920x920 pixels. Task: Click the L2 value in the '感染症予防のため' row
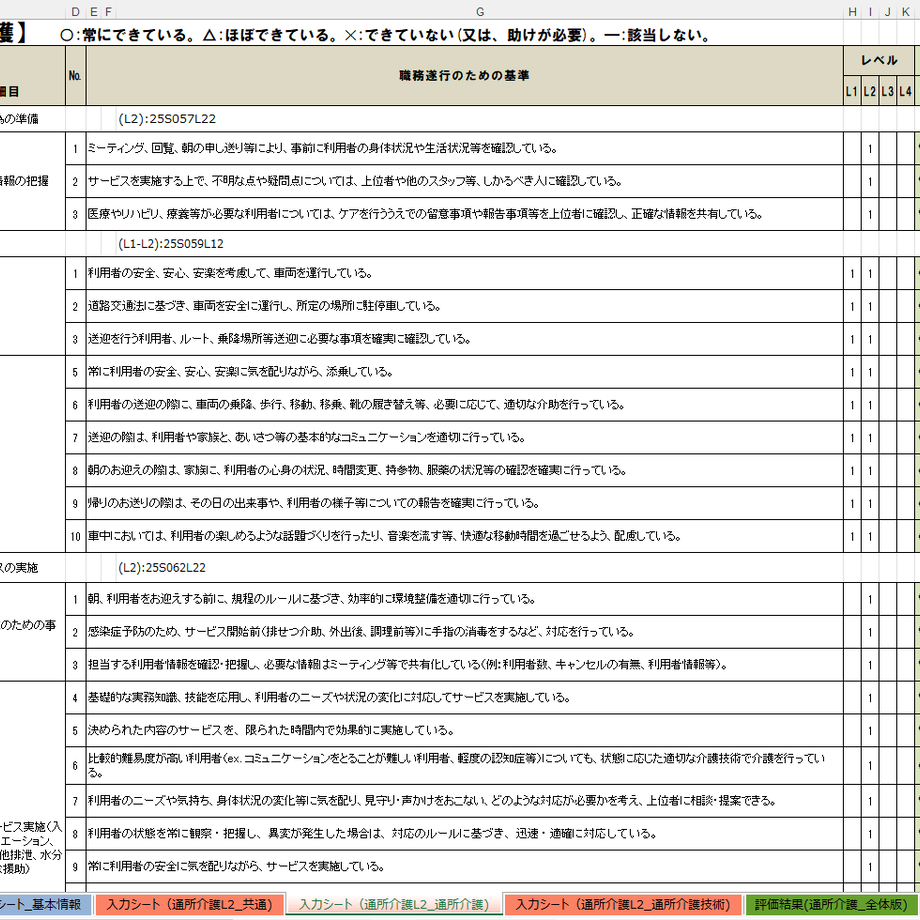(x=870, y=632)
